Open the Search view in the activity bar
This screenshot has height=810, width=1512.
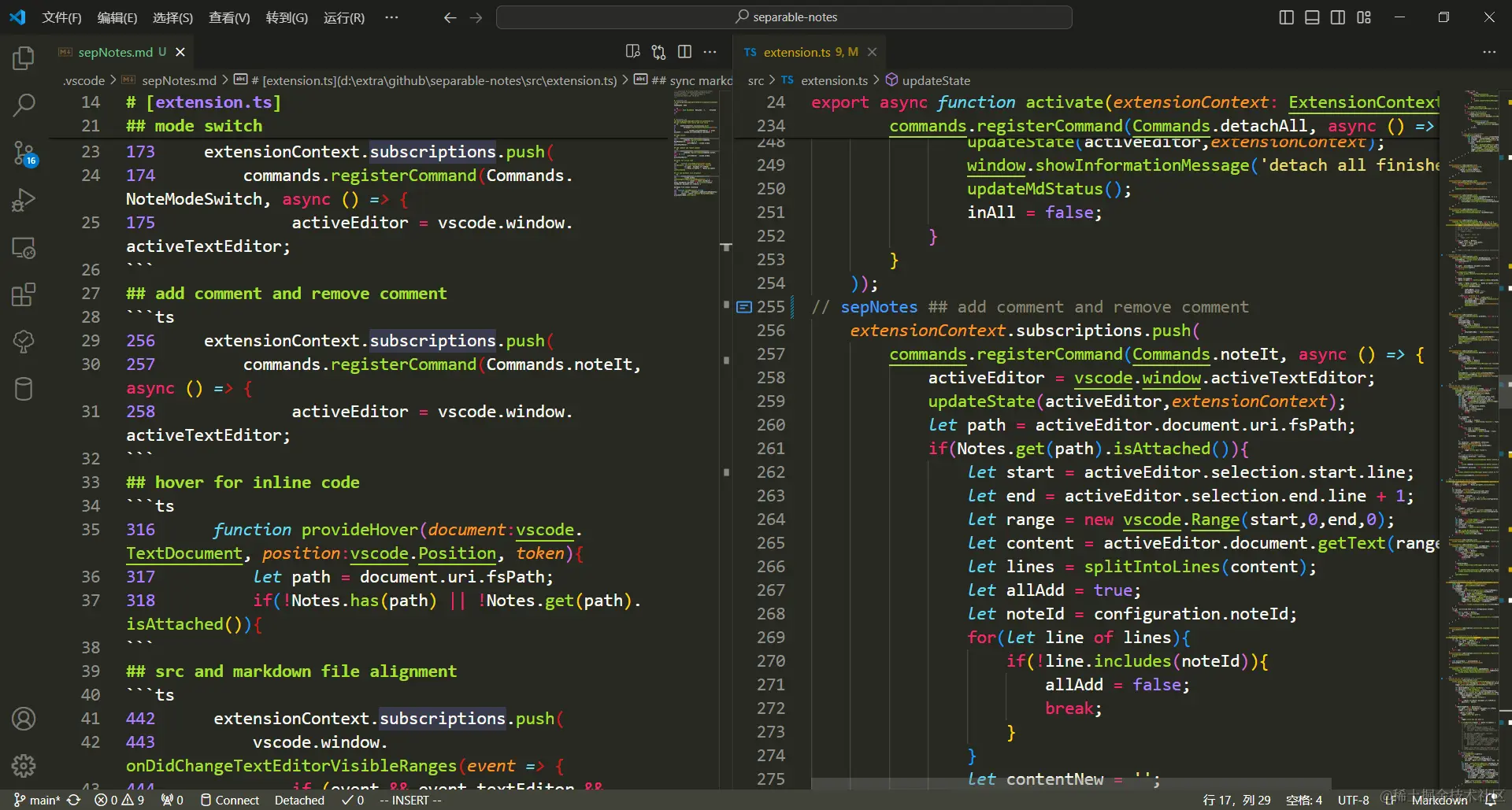click(24, 105)
